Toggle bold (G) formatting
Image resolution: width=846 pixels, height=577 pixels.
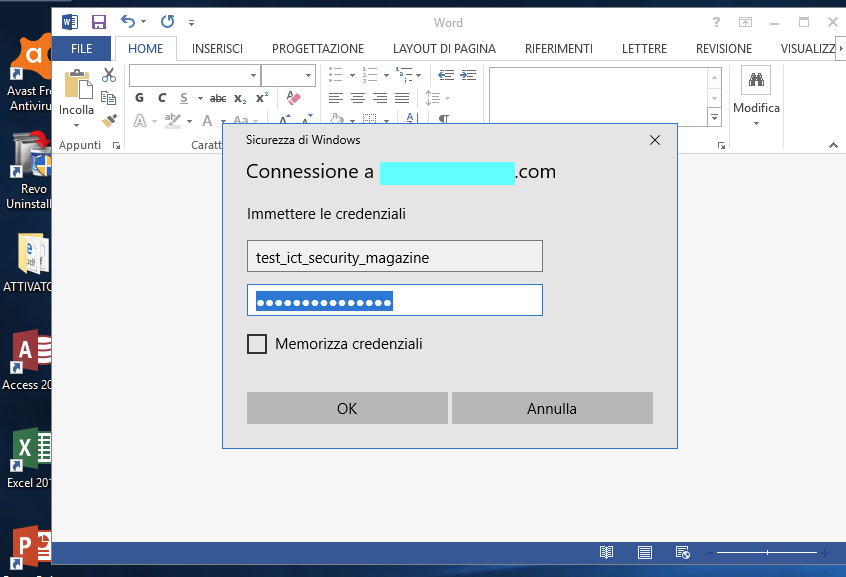point(140,98)
